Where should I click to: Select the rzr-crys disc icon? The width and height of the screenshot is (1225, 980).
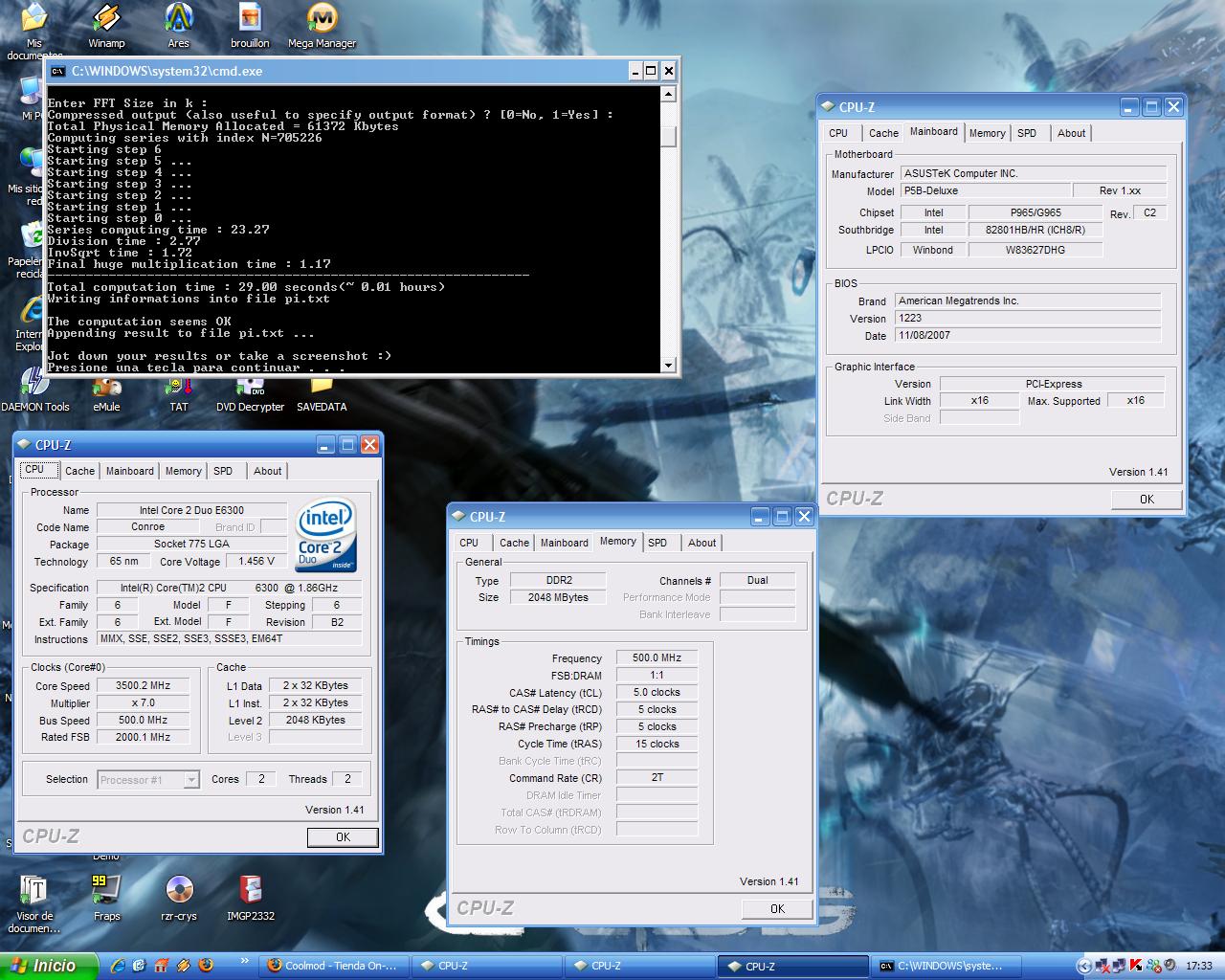179,898
